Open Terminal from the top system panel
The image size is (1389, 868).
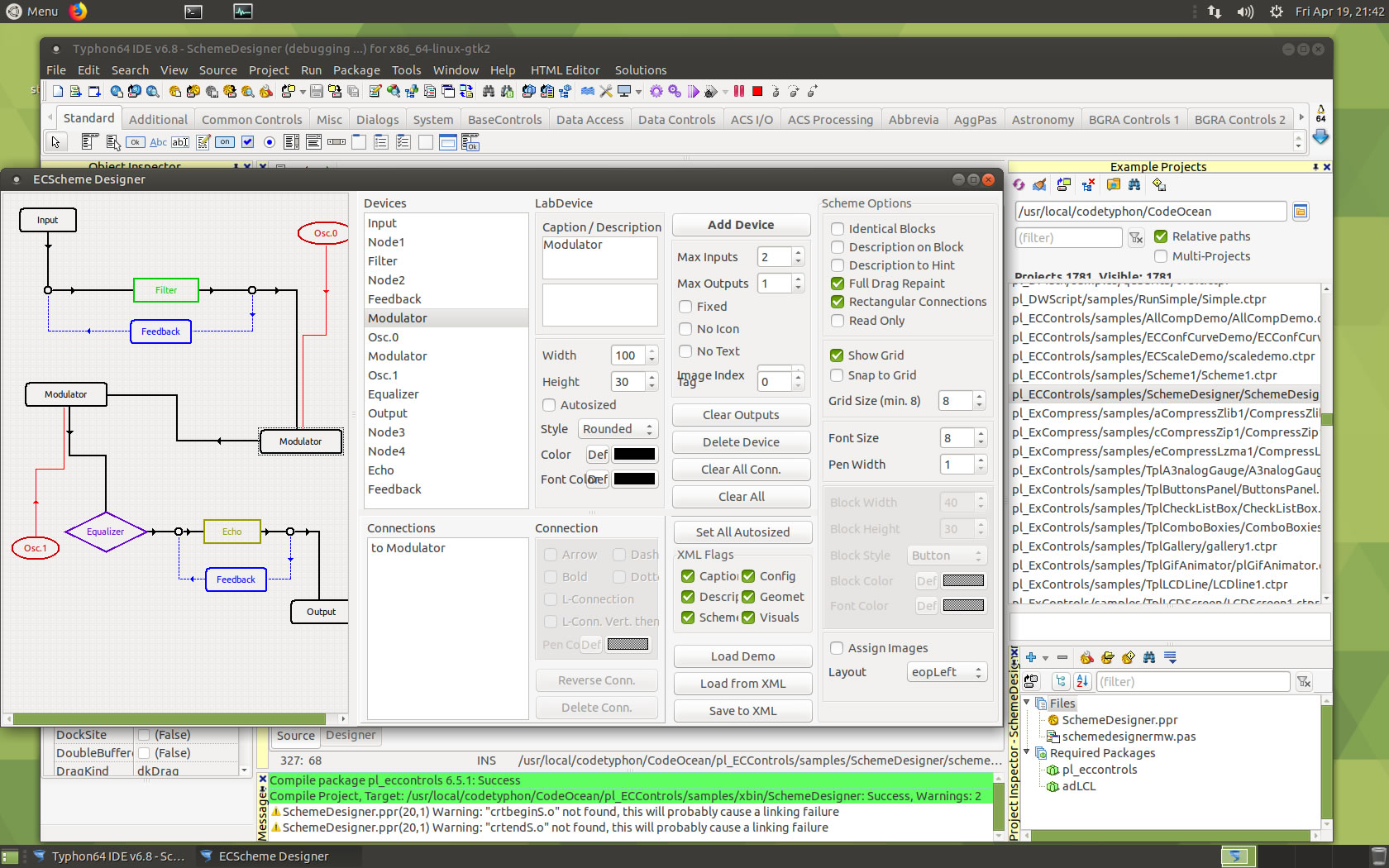coord(193,12)
